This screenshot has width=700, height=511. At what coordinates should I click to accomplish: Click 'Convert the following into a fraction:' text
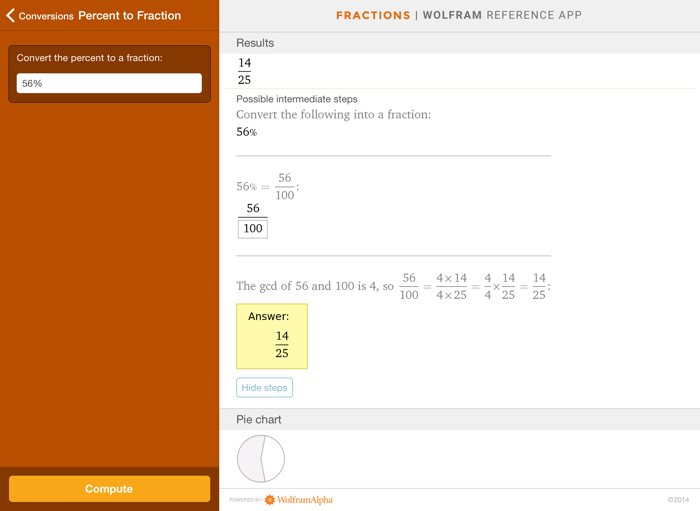coord(333,115)
